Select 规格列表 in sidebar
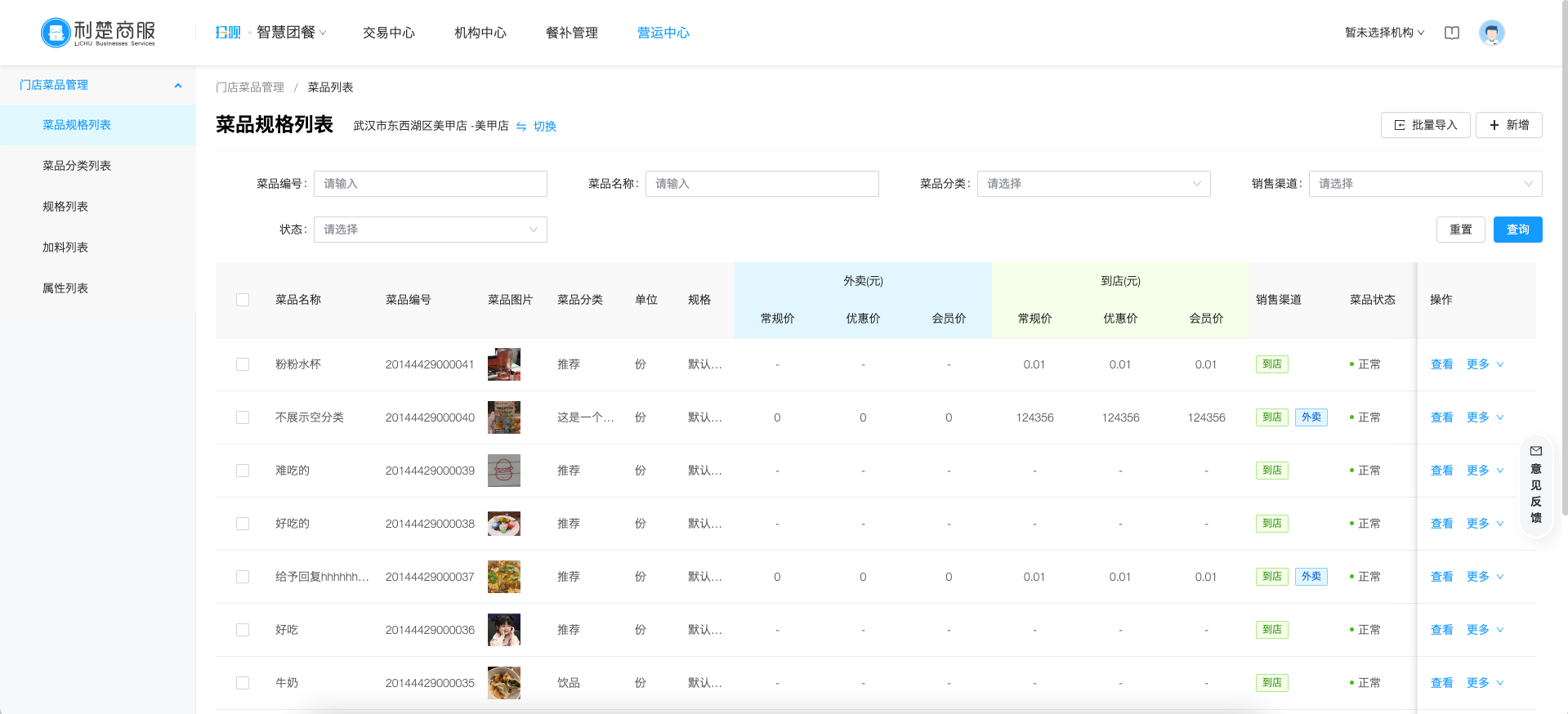 [98, 207]
